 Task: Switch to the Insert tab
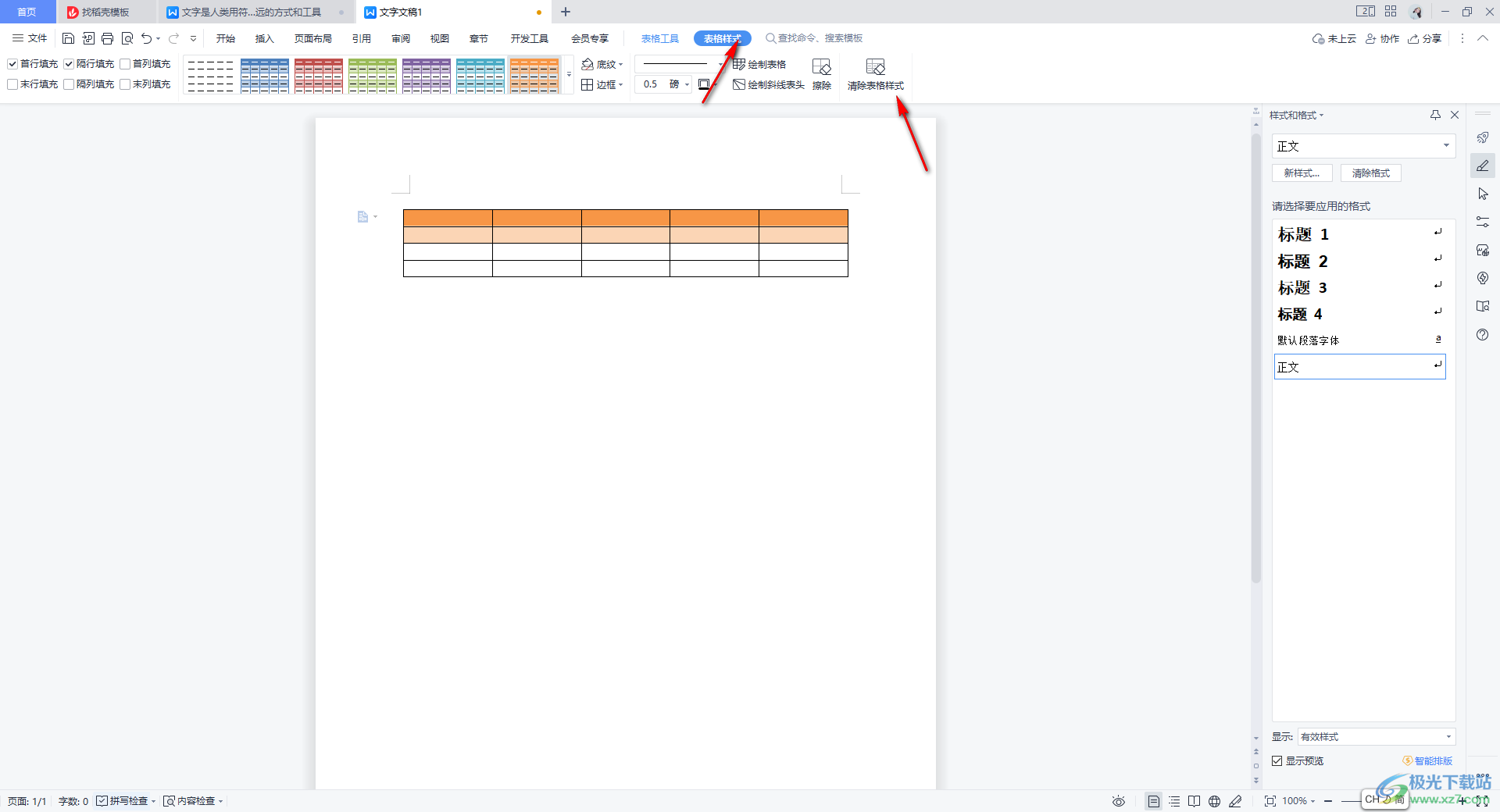point(264,38)
